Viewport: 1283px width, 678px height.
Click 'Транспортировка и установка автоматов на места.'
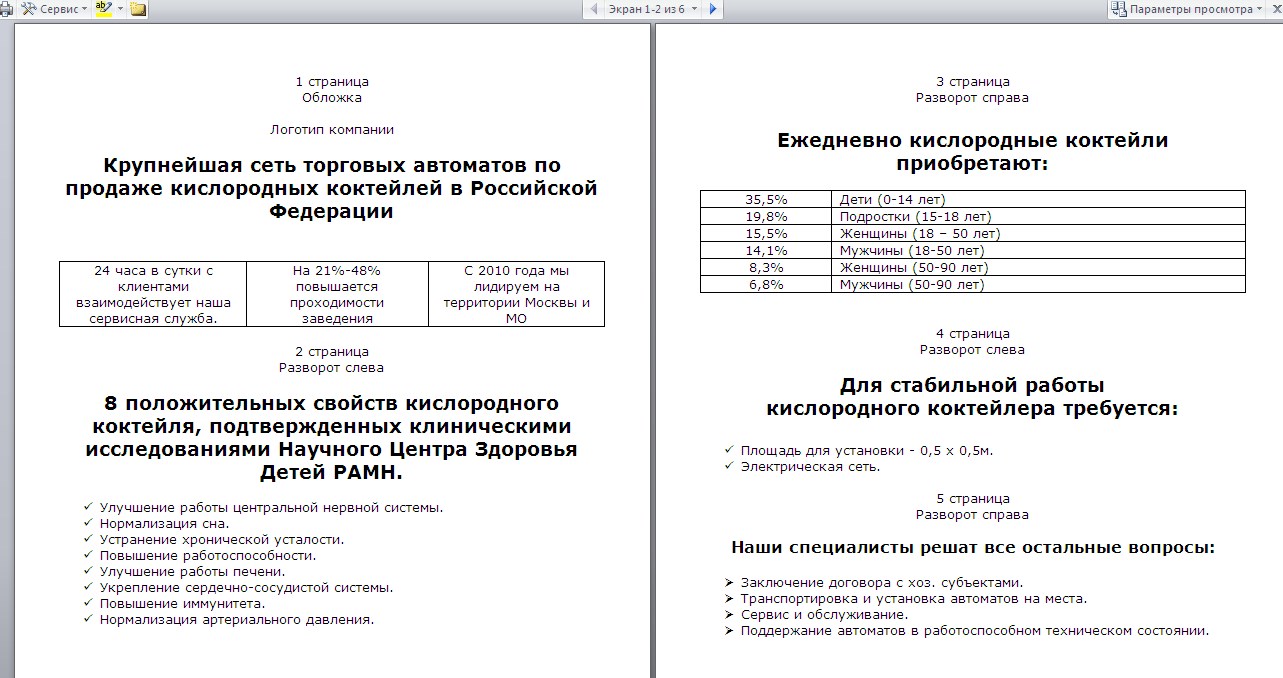click(913, 598)
